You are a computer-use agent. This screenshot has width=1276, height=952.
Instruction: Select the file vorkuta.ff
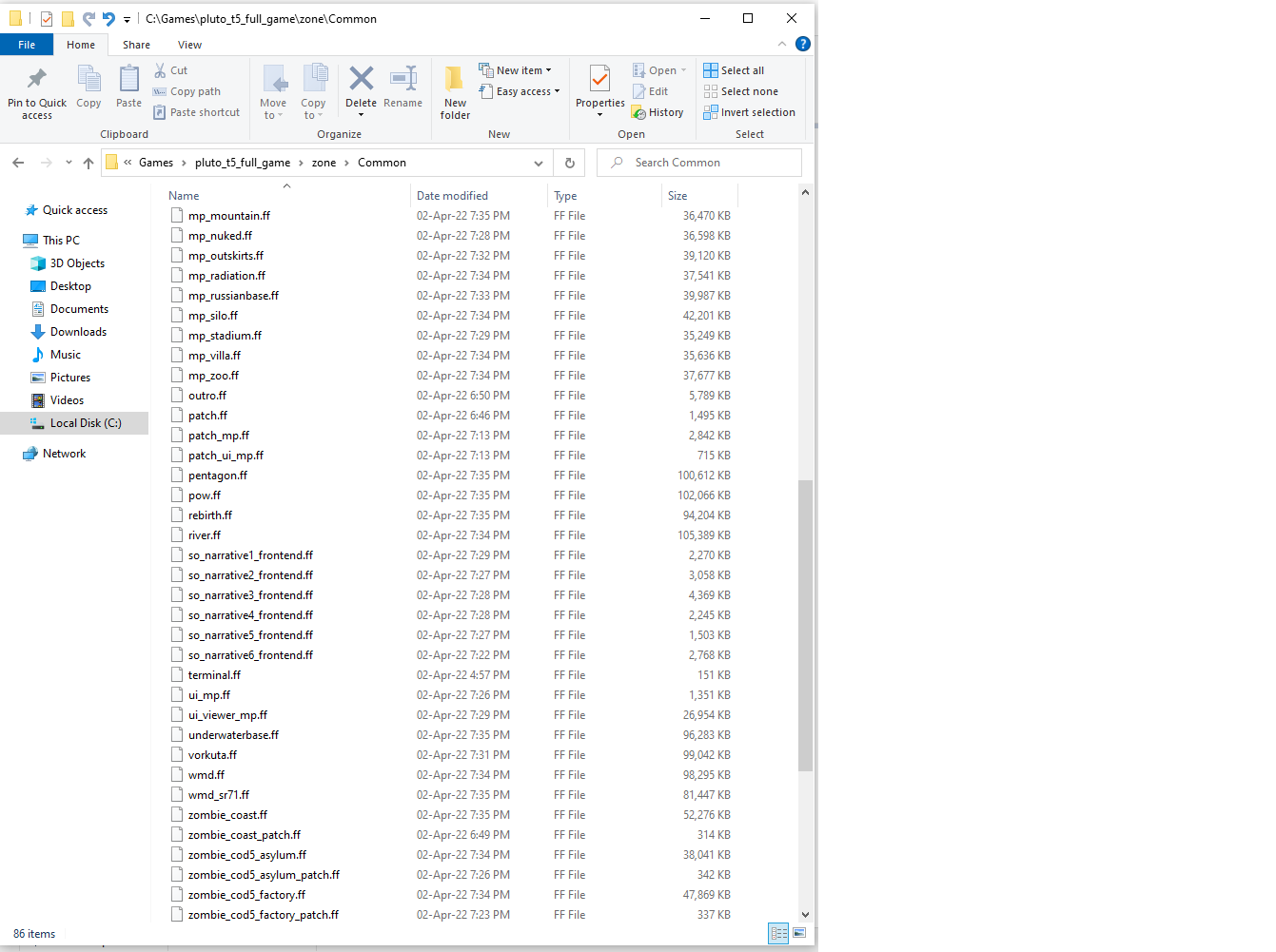point(212,755)
